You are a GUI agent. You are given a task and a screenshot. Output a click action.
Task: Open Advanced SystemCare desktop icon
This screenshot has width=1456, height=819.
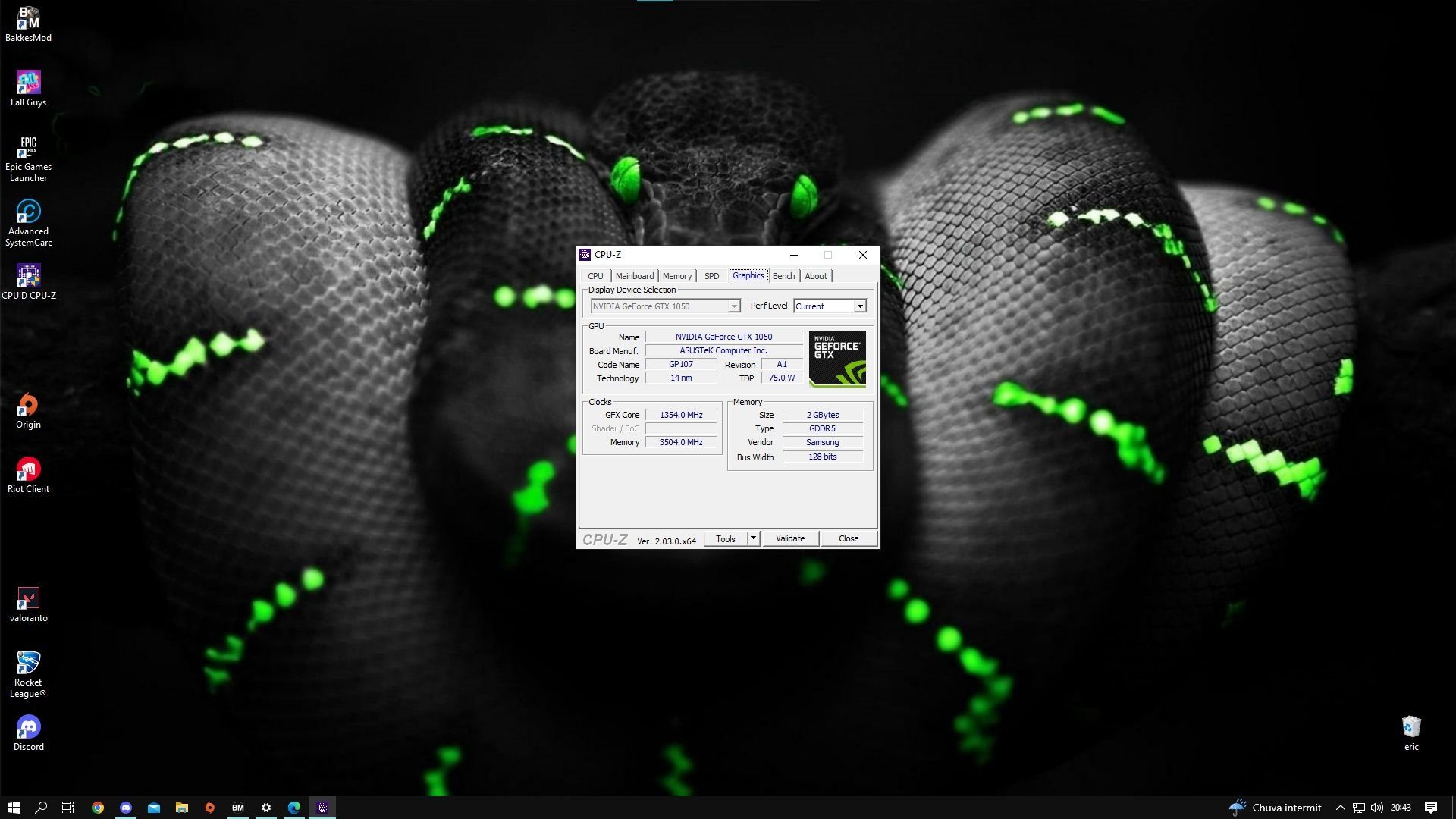(28, 224)
